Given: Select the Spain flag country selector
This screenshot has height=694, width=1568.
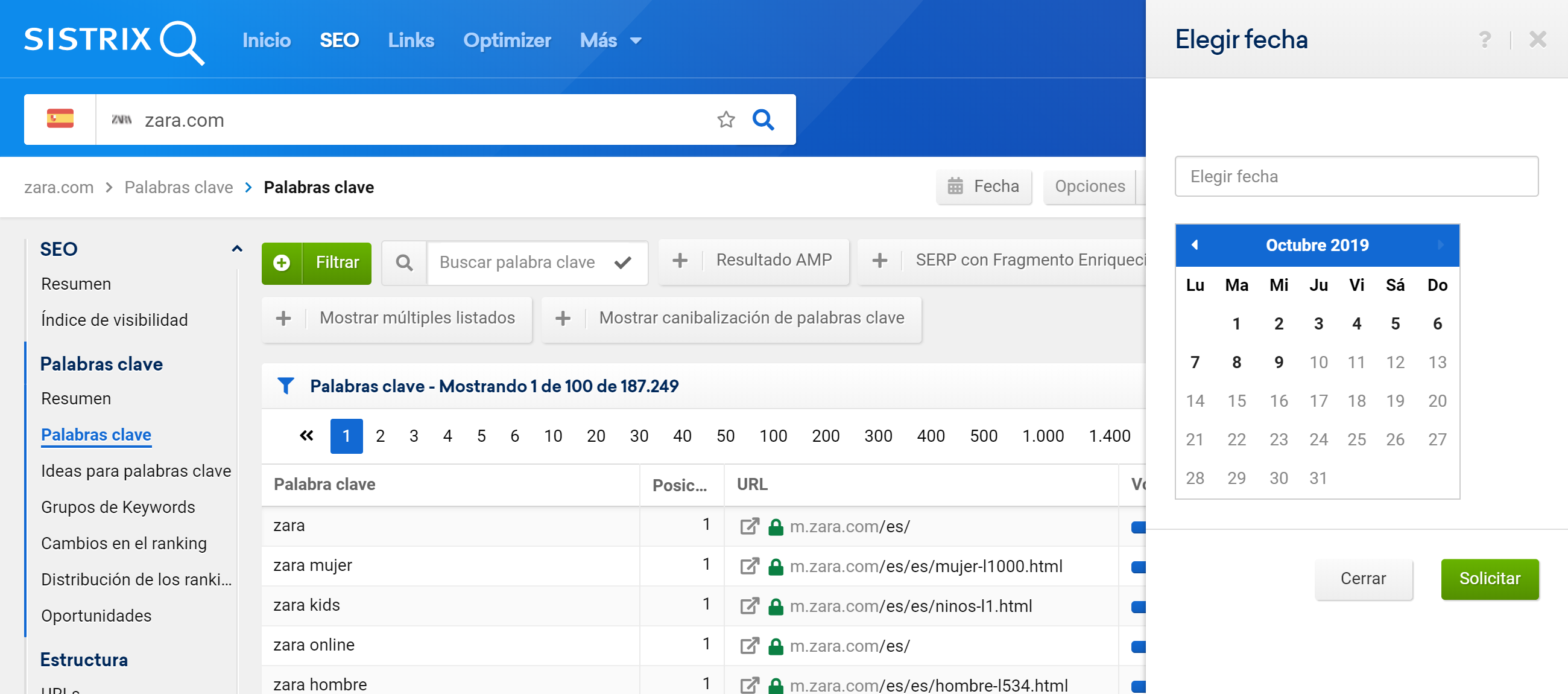Looking at the screenshot, I should pos(60,119).
